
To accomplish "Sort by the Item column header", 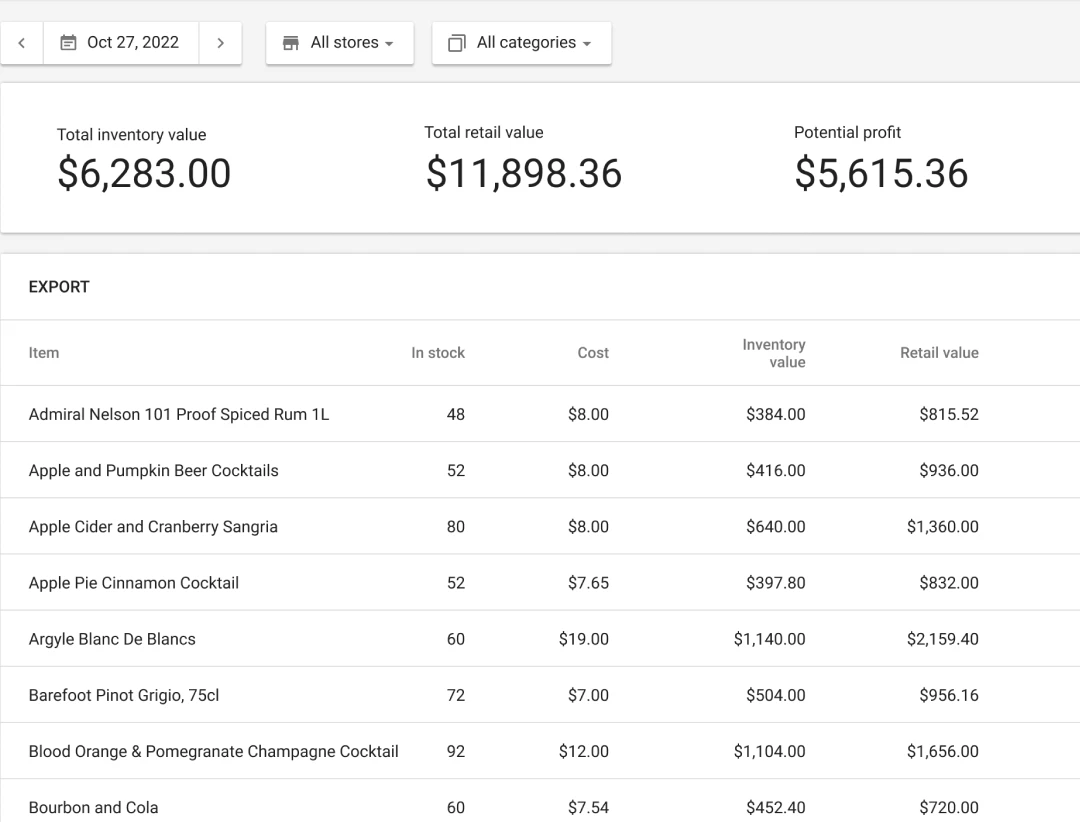I will tap(44, 353).
